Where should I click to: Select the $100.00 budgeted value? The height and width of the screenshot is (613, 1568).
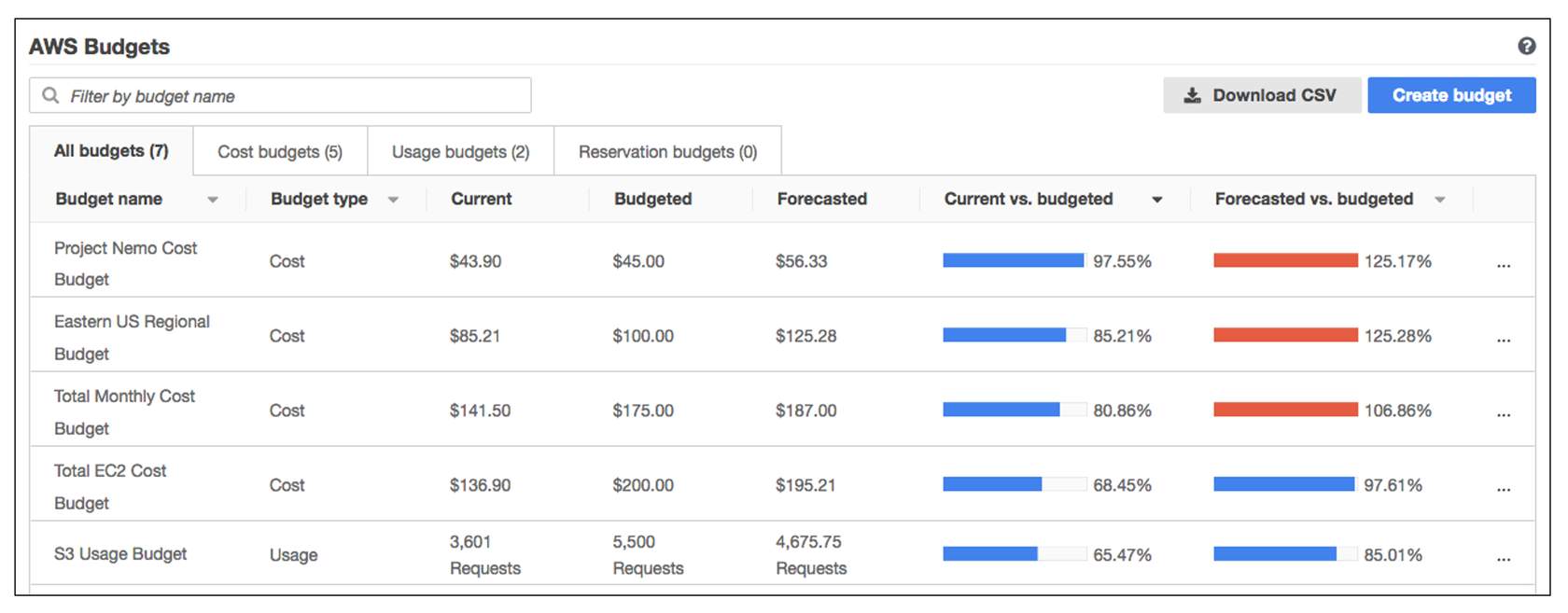point(643,336)
